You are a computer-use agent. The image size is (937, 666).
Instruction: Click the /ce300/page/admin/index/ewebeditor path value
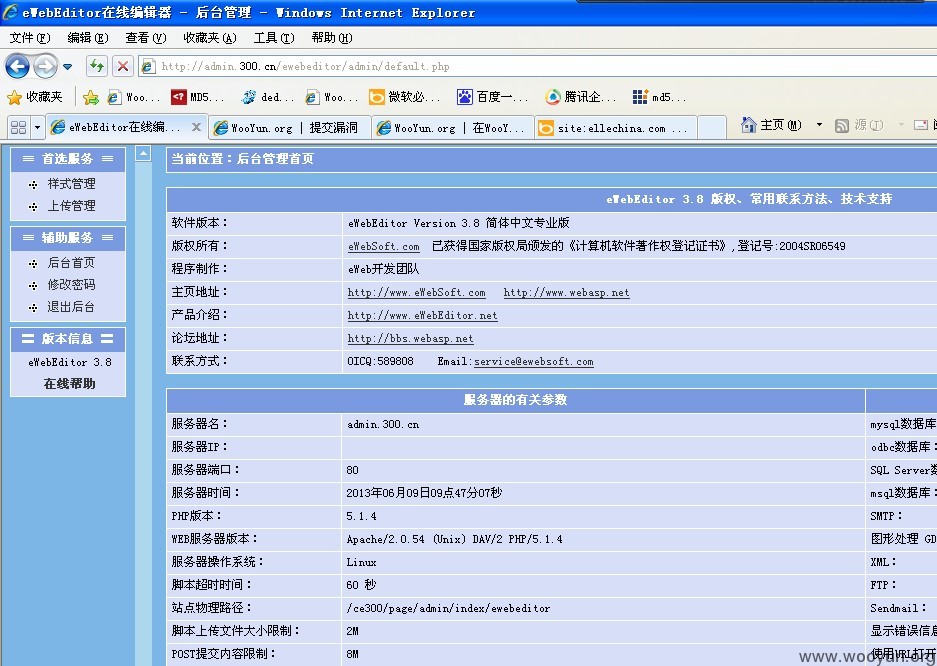tap(448, 608)
